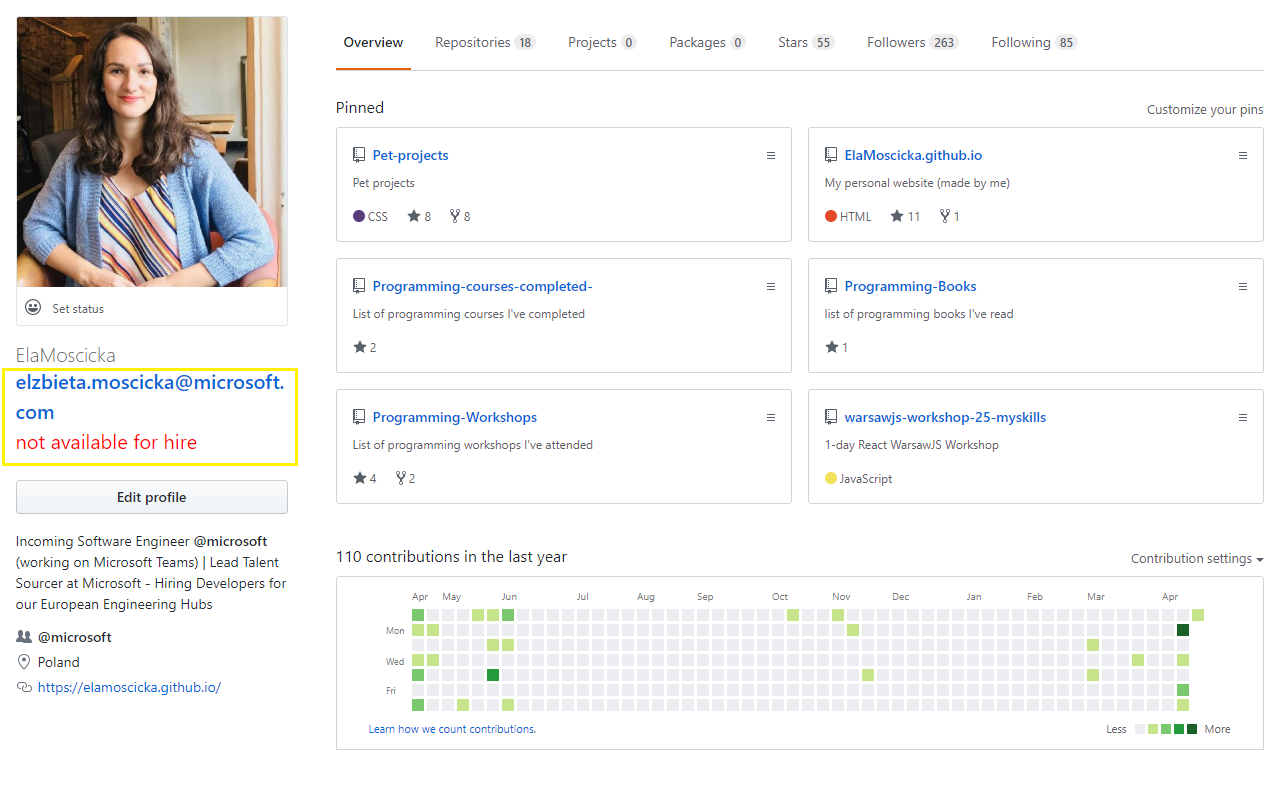The height and width of the screenshot is (800, 1280).
Task: Open Programming-Workshops forks (2 forks)
Action: click(405, 478)
